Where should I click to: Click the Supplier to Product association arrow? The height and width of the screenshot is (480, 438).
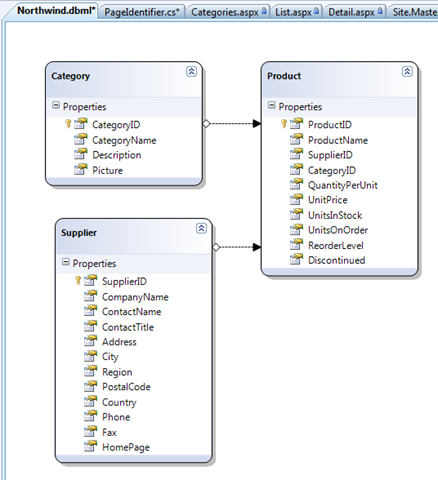(x=237, y=247)
